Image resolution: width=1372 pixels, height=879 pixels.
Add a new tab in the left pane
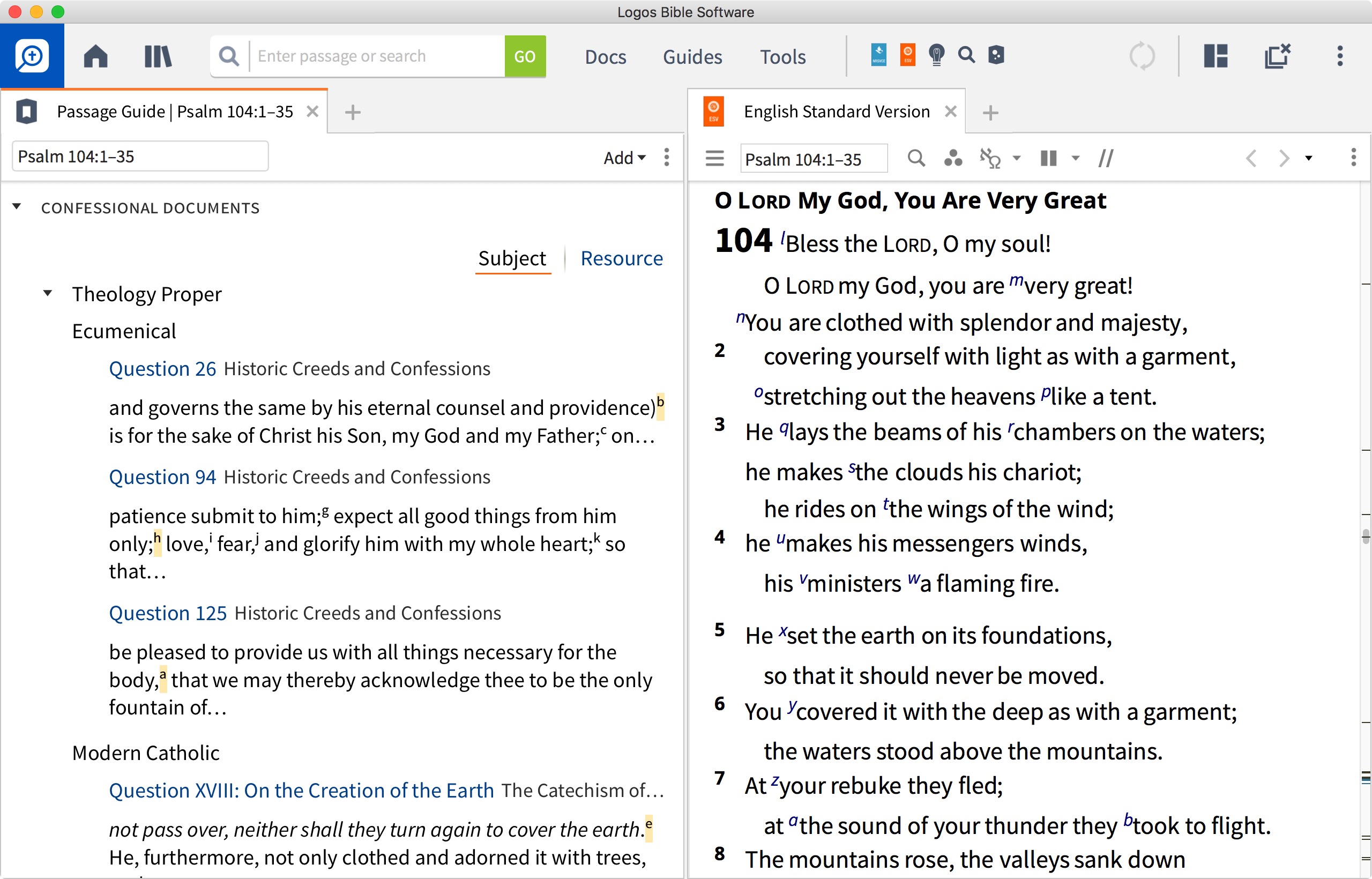(x=353, y=113)
